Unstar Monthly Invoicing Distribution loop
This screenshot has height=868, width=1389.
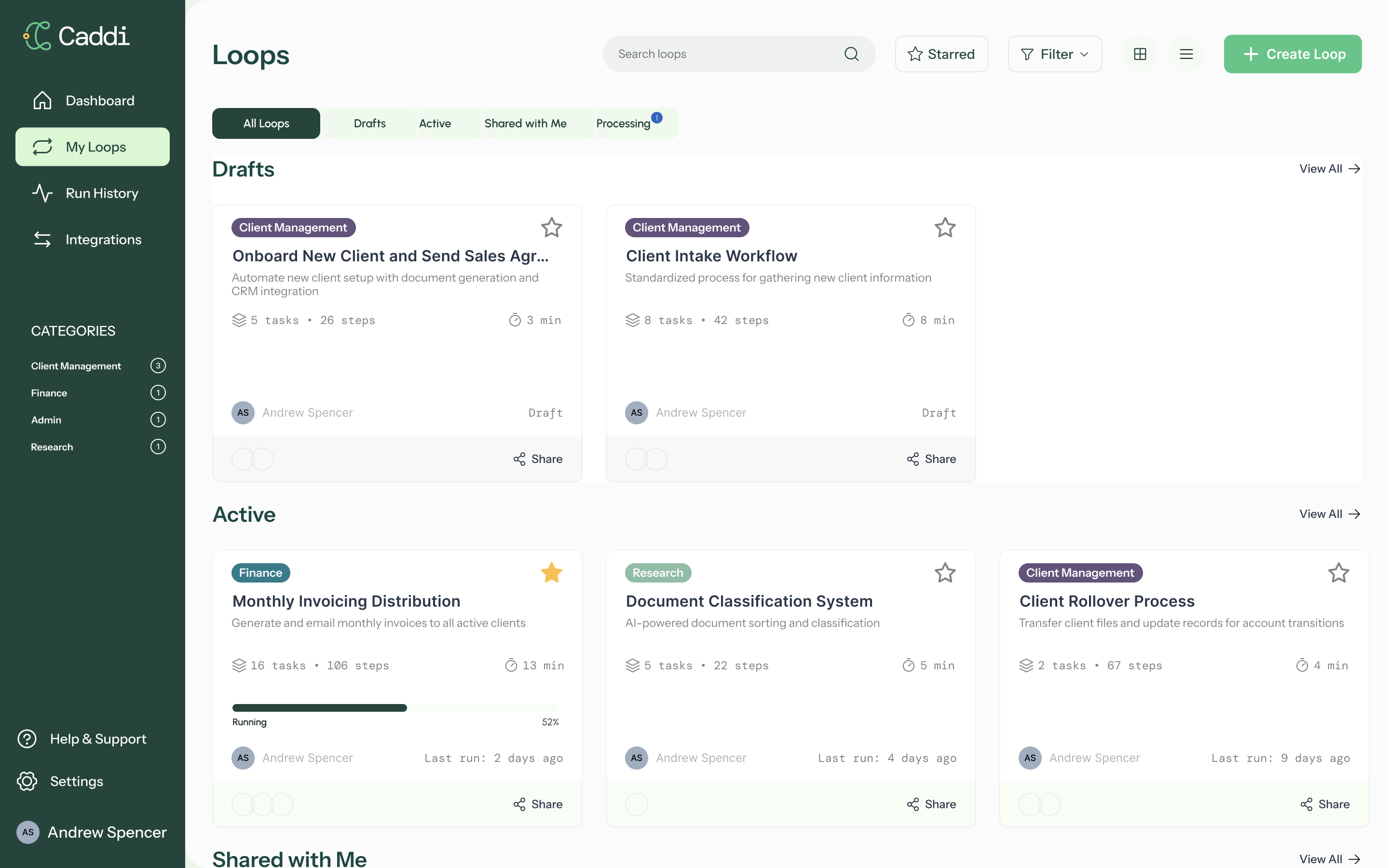click(552, 572)
